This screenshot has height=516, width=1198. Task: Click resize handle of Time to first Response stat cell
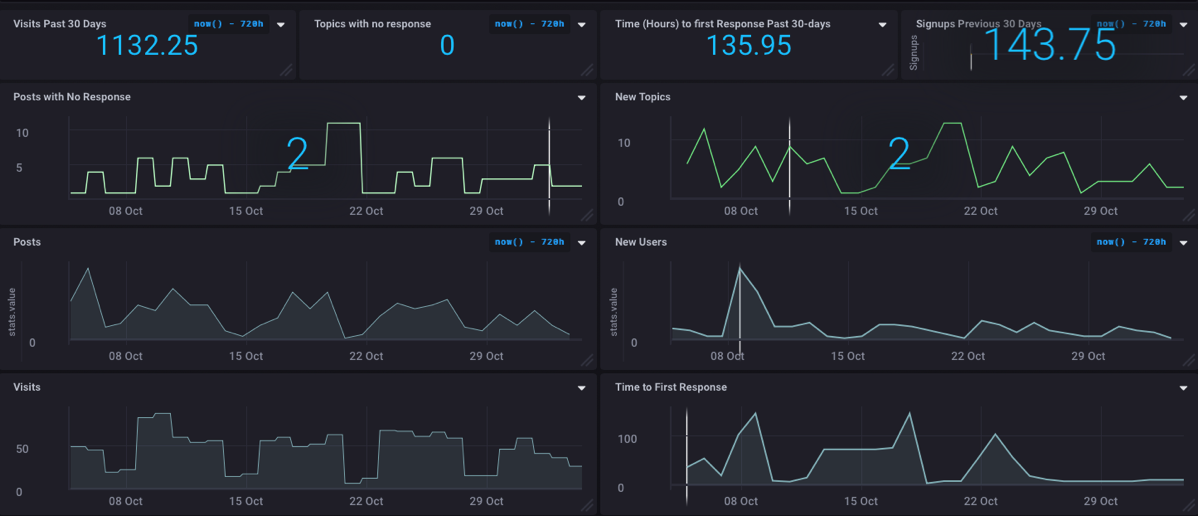point(888,70)
